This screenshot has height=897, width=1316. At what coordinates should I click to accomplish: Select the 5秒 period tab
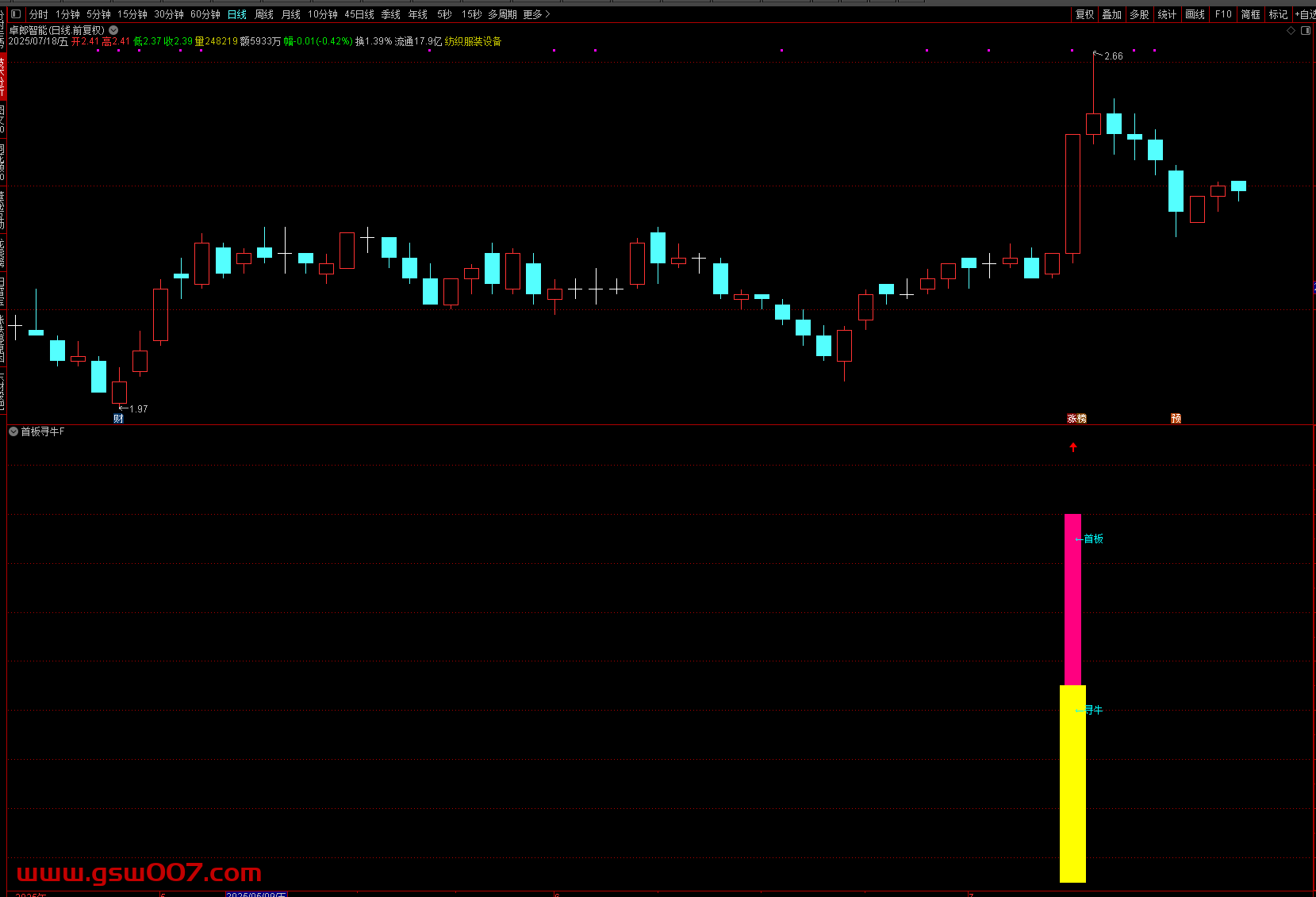click(x=445, y=14)
